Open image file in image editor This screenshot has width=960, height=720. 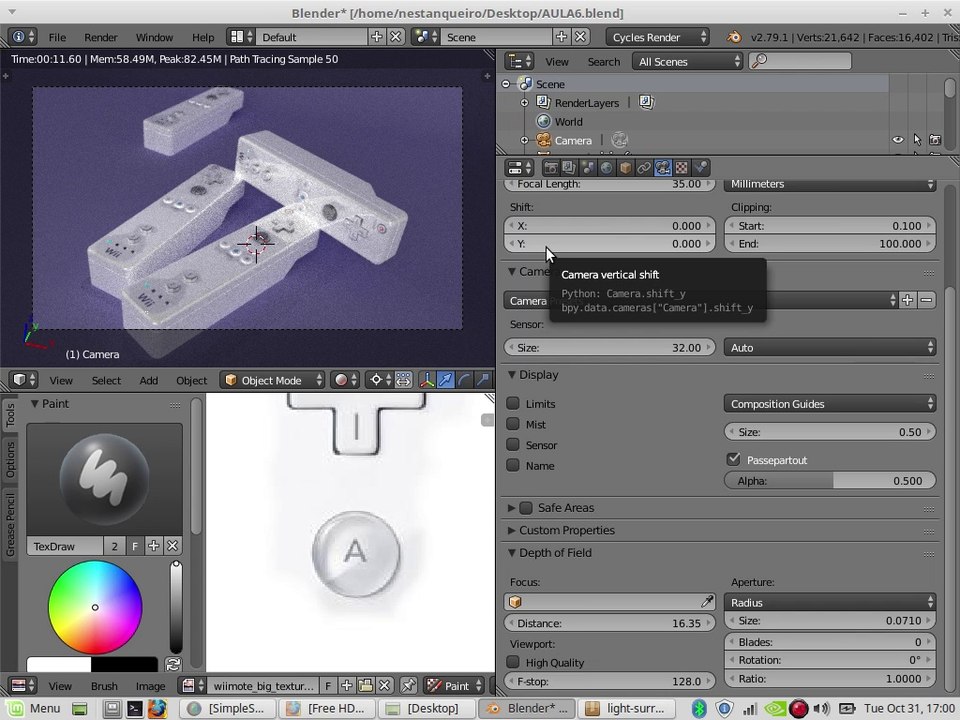[x=366, y=686]
